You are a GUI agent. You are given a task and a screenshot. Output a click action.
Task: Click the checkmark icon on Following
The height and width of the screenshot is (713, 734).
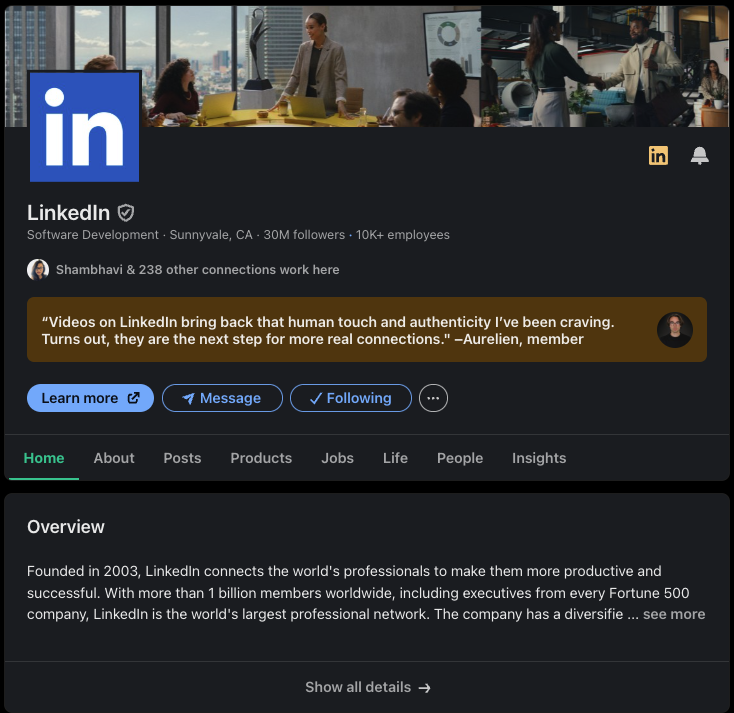point(316,398)
